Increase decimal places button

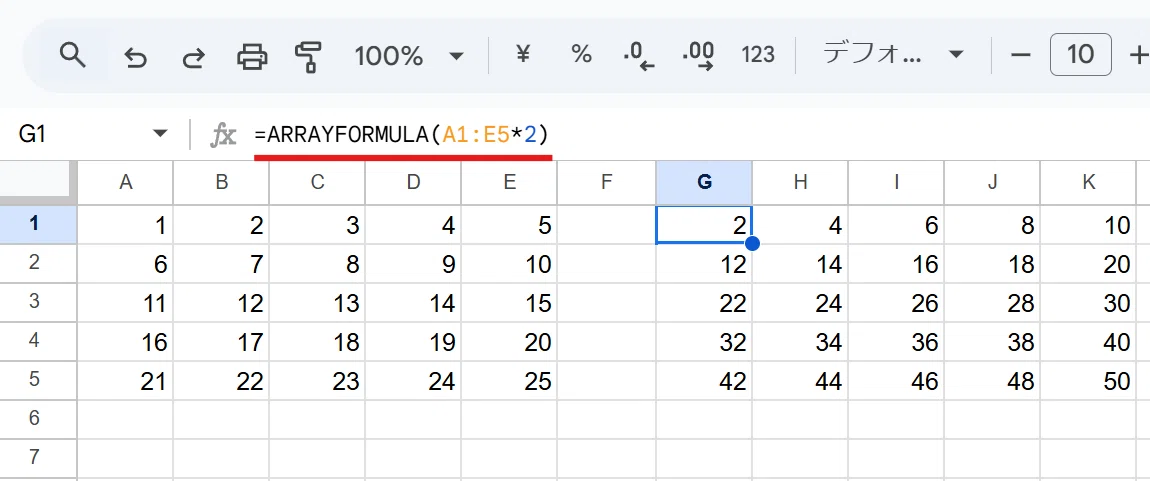[x=697, y=56]
